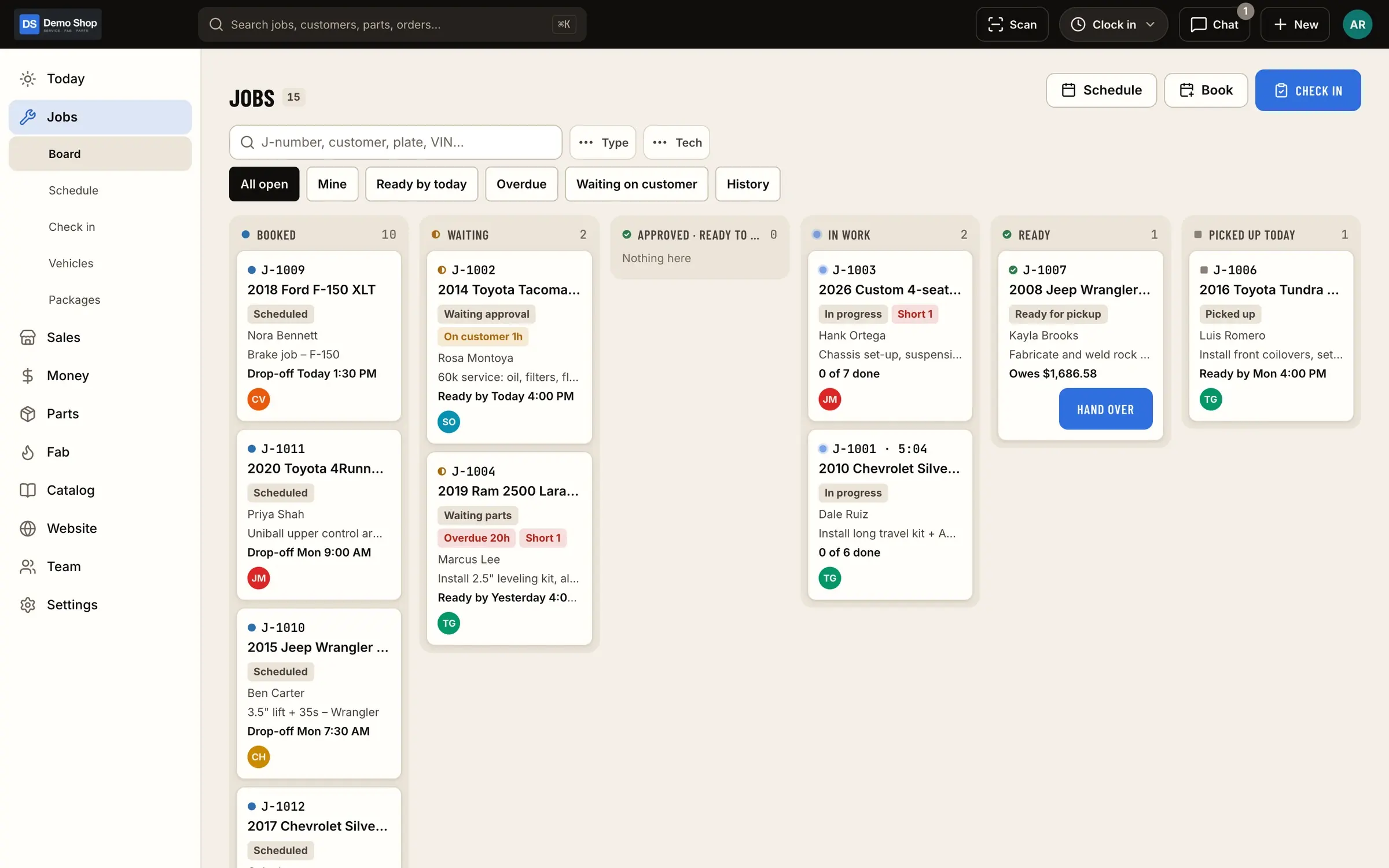
Task: Open the Parts section
Action: click(100, 414)
